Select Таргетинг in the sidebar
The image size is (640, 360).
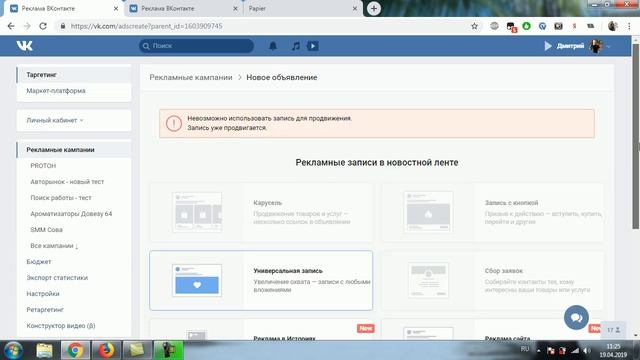coord(74,75)
